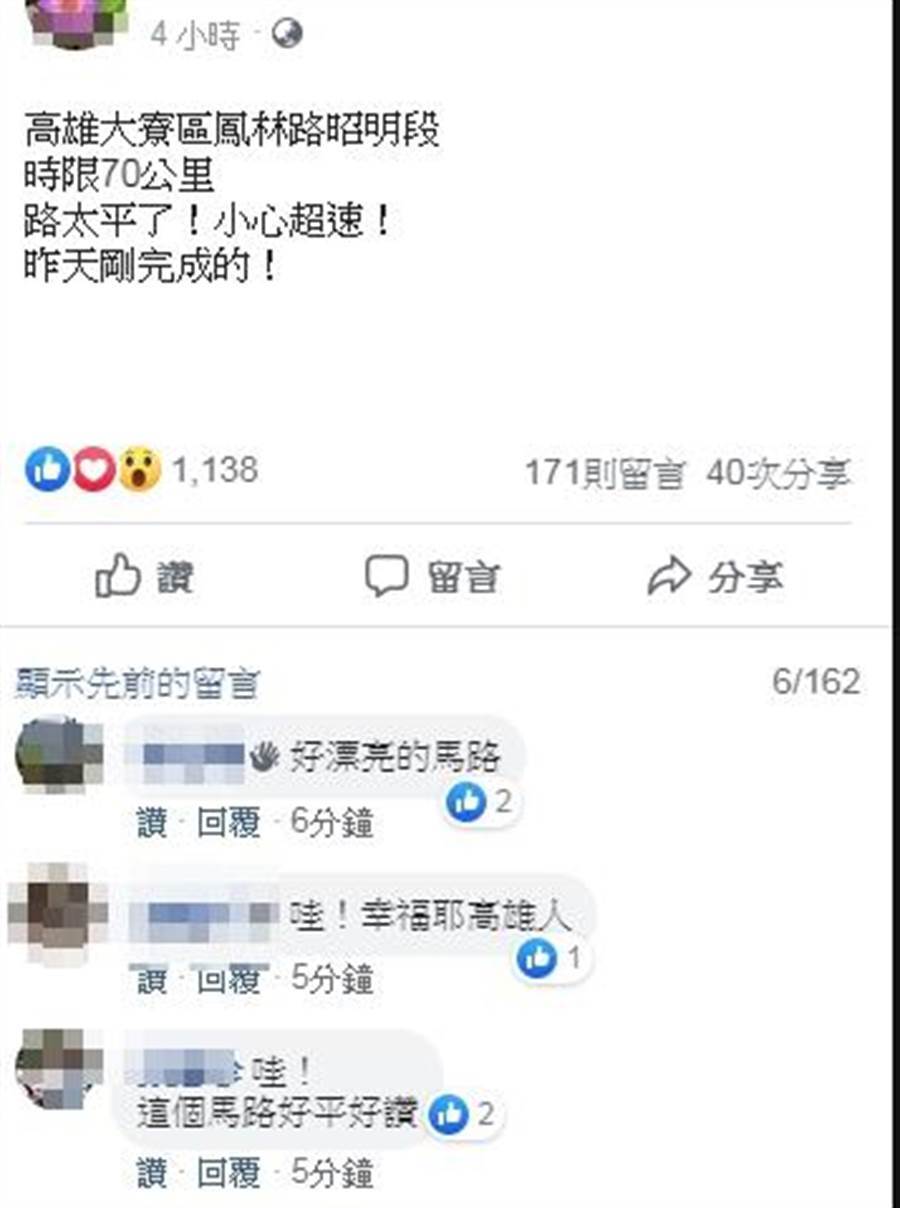
Task: Click the blue Like reaction icon on the post
Action: pyautogui.click(x=48, y=469)
